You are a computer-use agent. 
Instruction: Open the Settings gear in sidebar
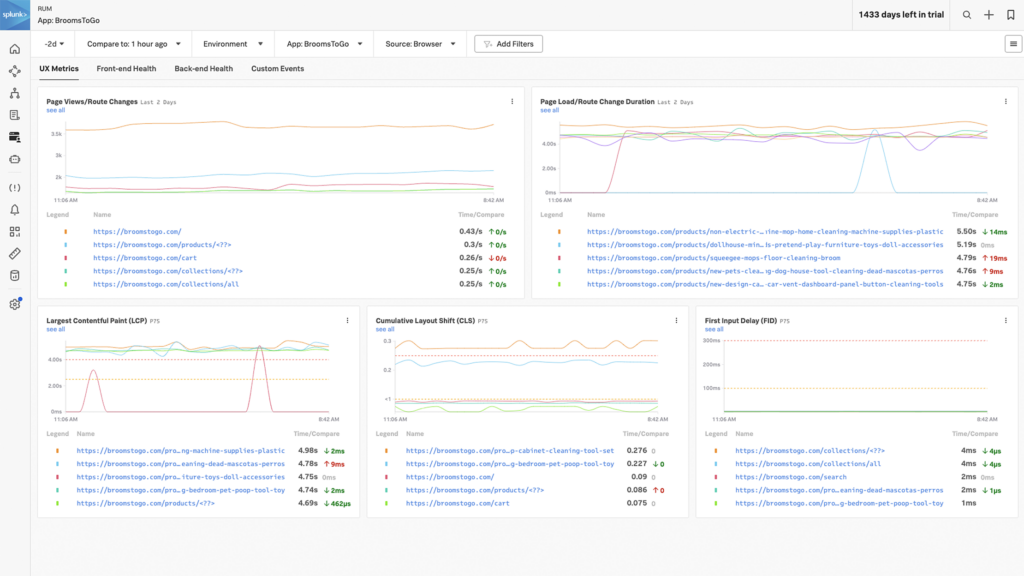click(15, 304)
